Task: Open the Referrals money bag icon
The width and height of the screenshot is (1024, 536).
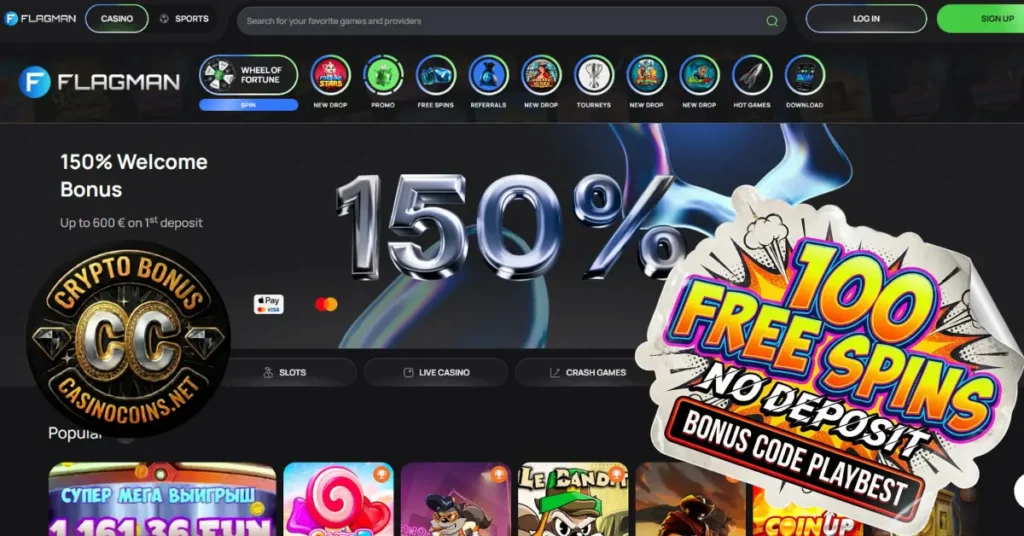Action: 488,75
